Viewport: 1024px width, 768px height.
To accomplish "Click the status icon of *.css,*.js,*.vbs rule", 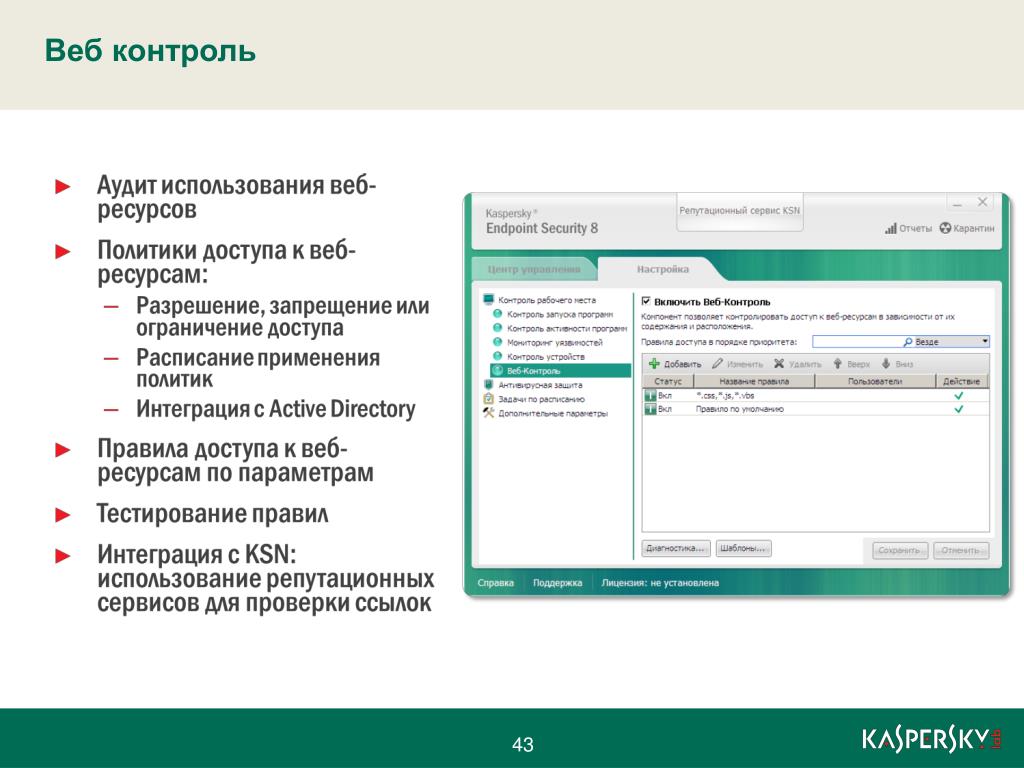I will click(x=650, y=395).
